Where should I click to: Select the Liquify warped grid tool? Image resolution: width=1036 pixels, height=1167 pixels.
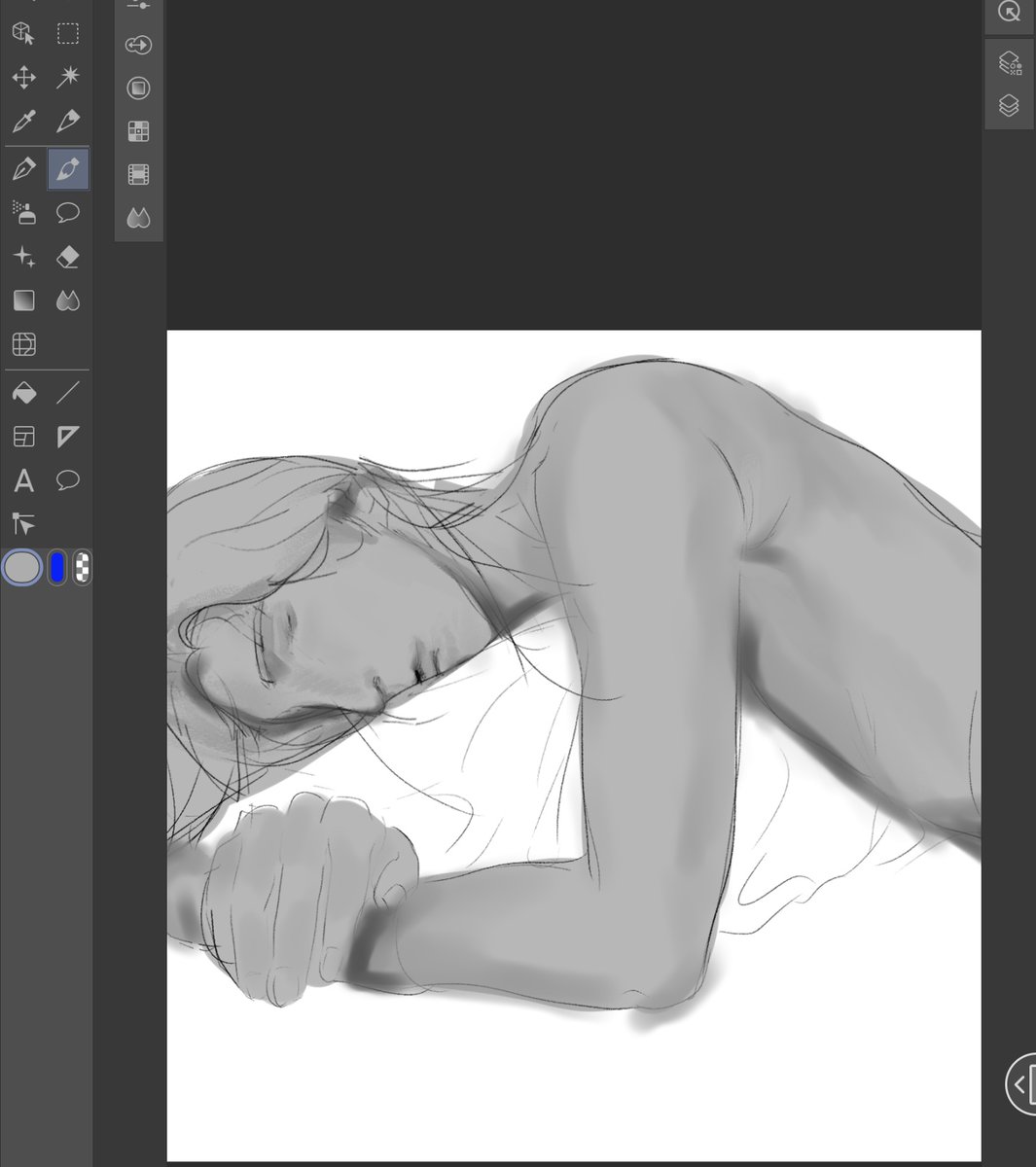point(23,344)
